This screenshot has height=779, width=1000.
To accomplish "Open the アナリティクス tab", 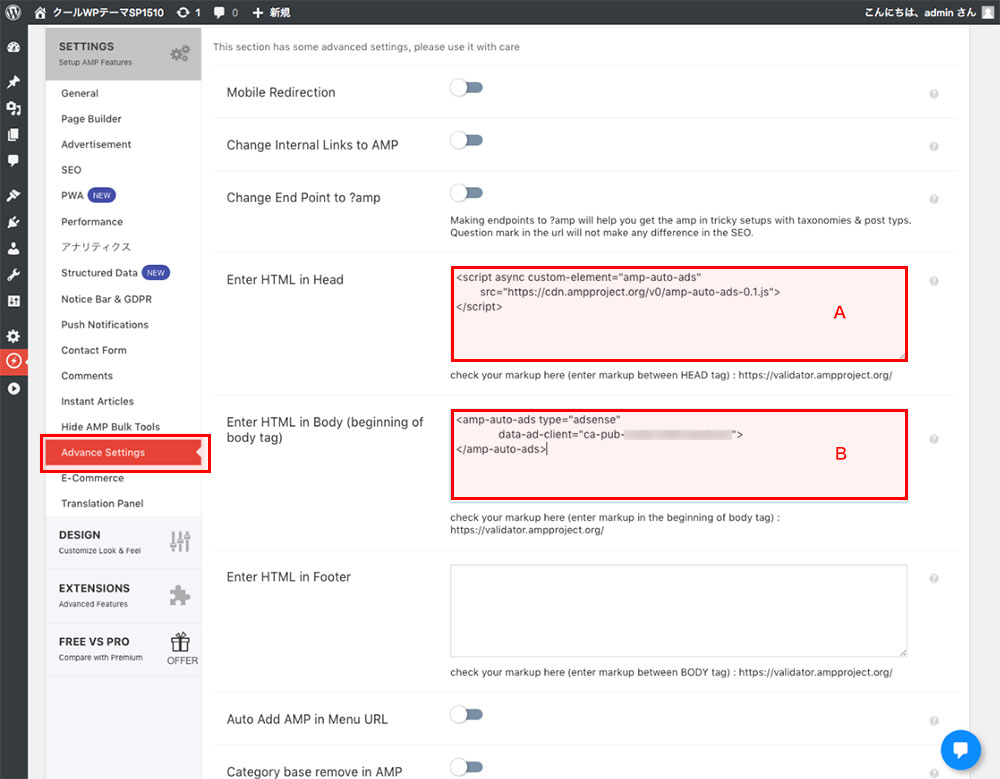I will click(96, 247).
